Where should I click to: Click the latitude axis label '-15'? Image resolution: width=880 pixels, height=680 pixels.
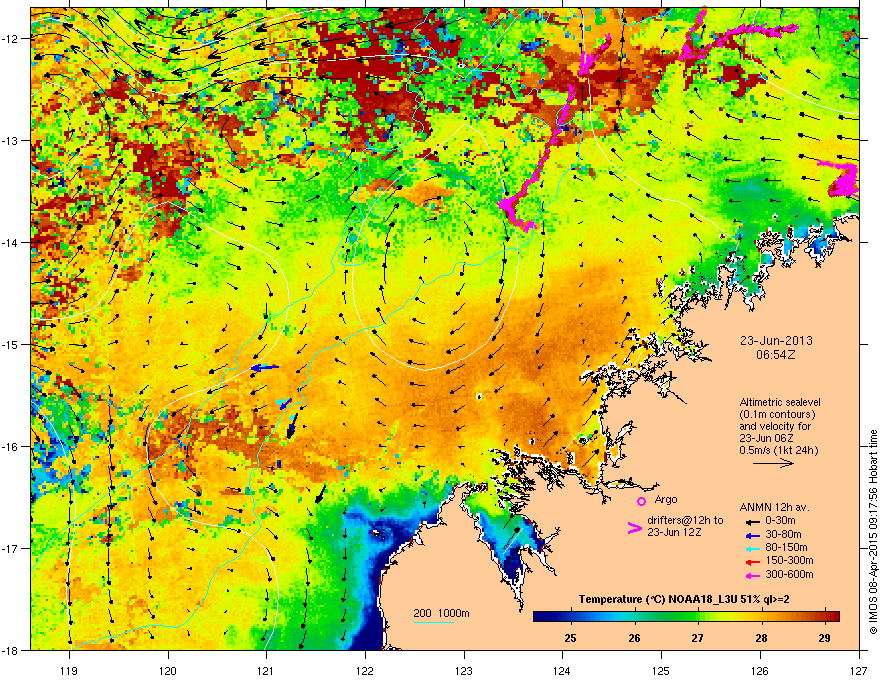point(10,344)
